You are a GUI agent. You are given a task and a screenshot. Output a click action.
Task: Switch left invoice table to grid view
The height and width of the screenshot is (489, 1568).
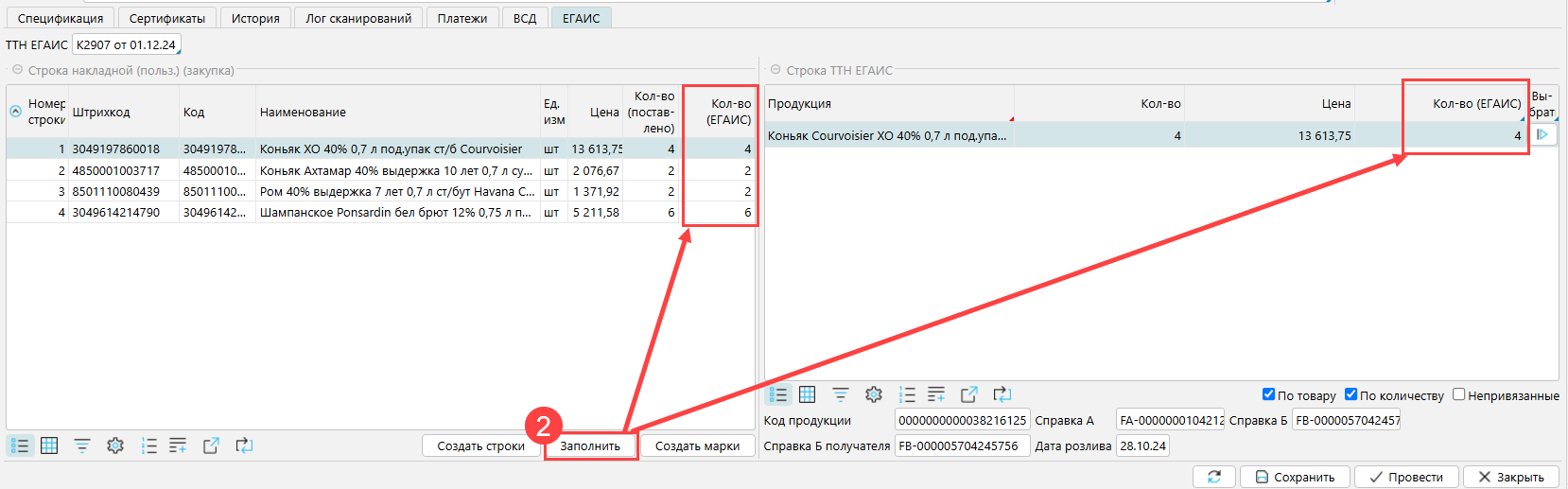(49, 445)
